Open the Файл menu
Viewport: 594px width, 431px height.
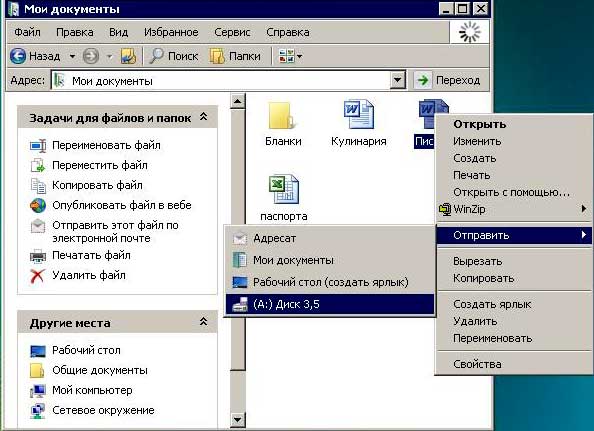point(27,32)
